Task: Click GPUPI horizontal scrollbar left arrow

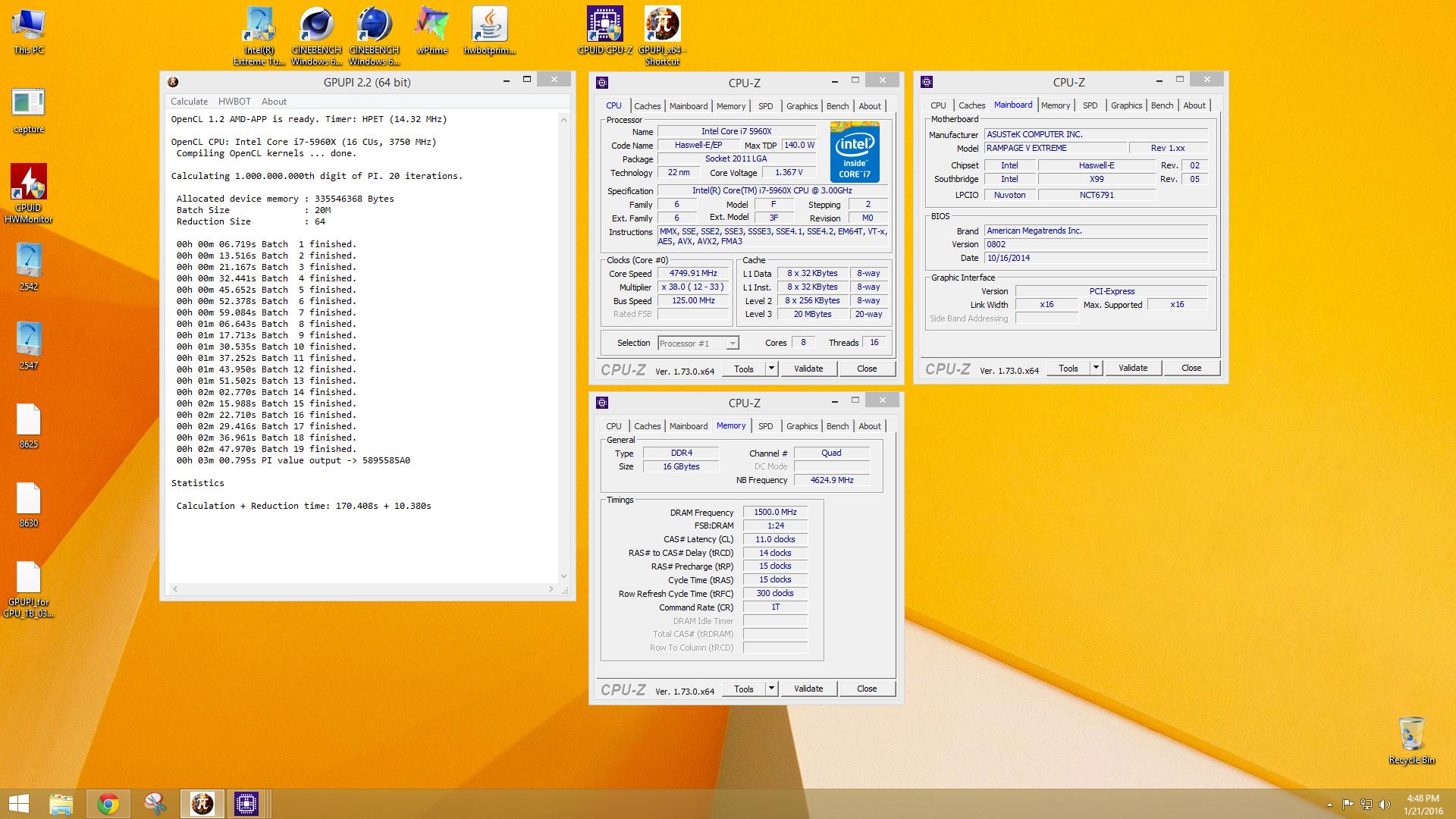Action: coord(175,588)
